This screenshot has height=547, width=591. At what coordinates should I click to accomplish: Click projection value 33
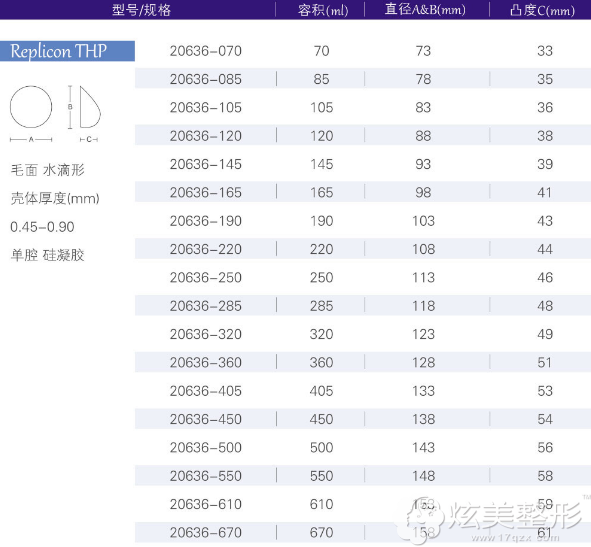pos(545,51)
